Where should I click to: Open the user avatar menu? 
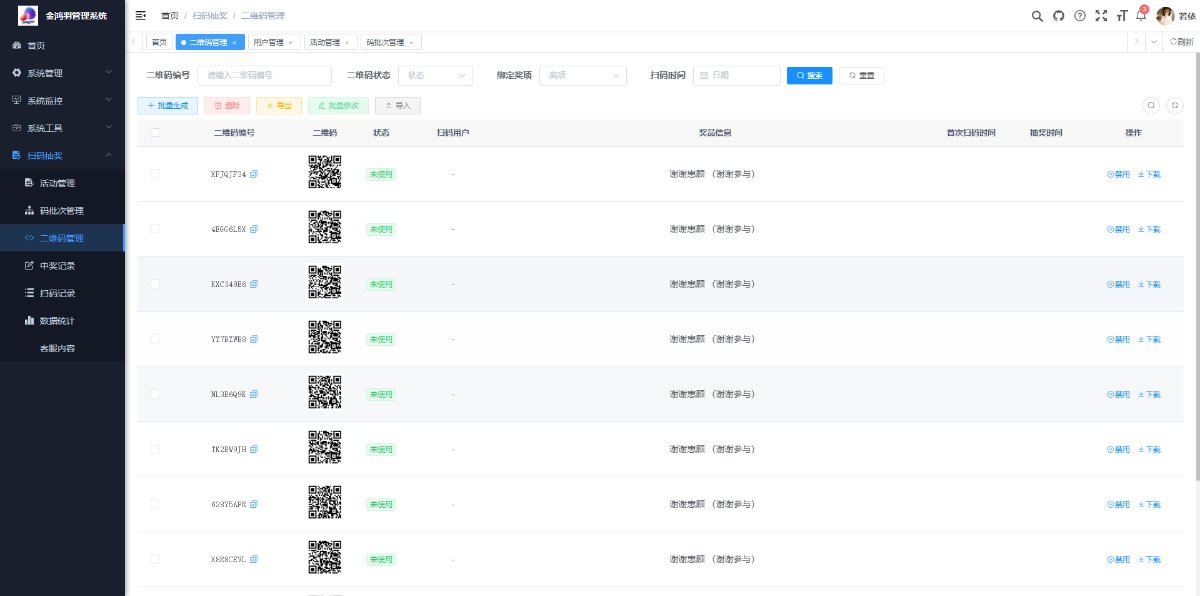tap(1165, 15)
